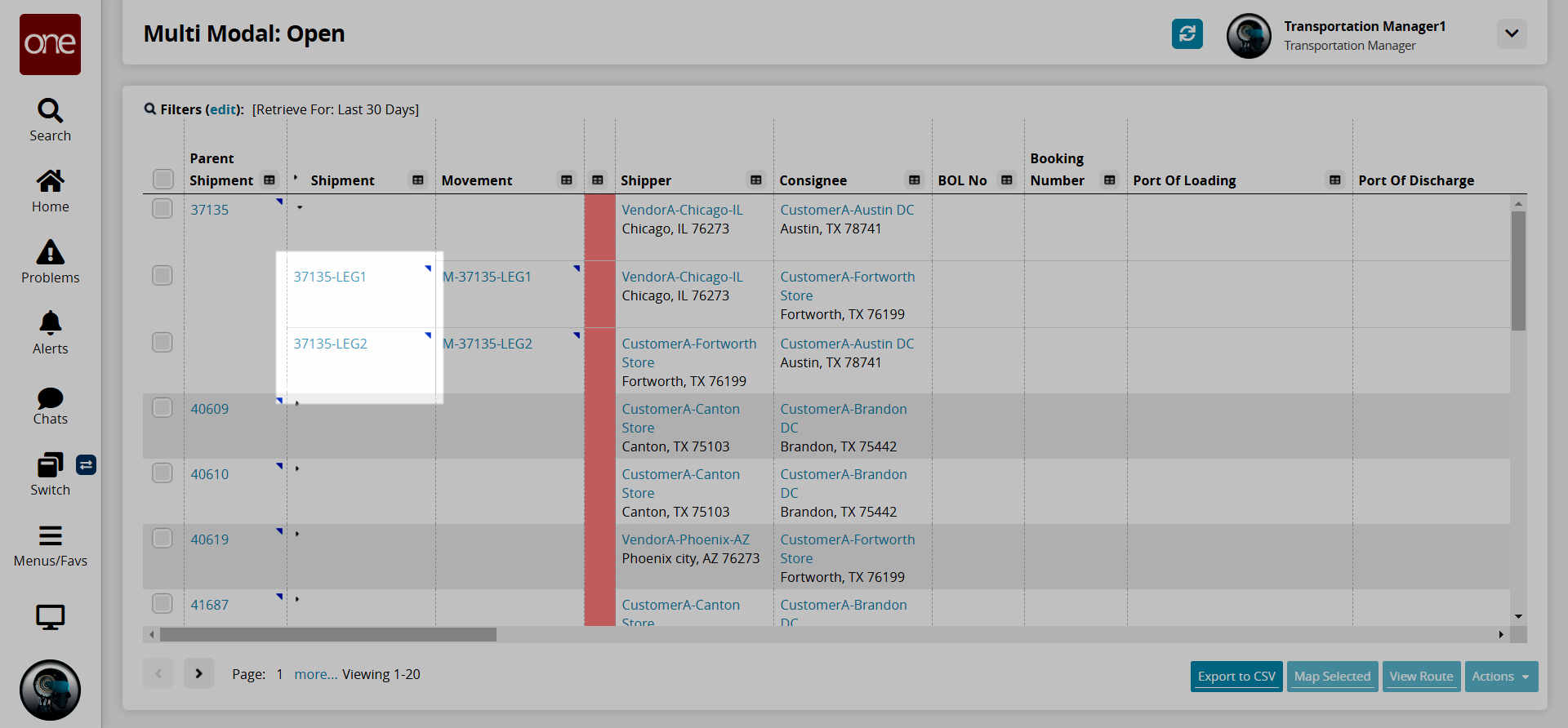Click the corner marker on M-37135-LEG1 cell
The width and height of the screenshot is (1568, 728).
577,268
